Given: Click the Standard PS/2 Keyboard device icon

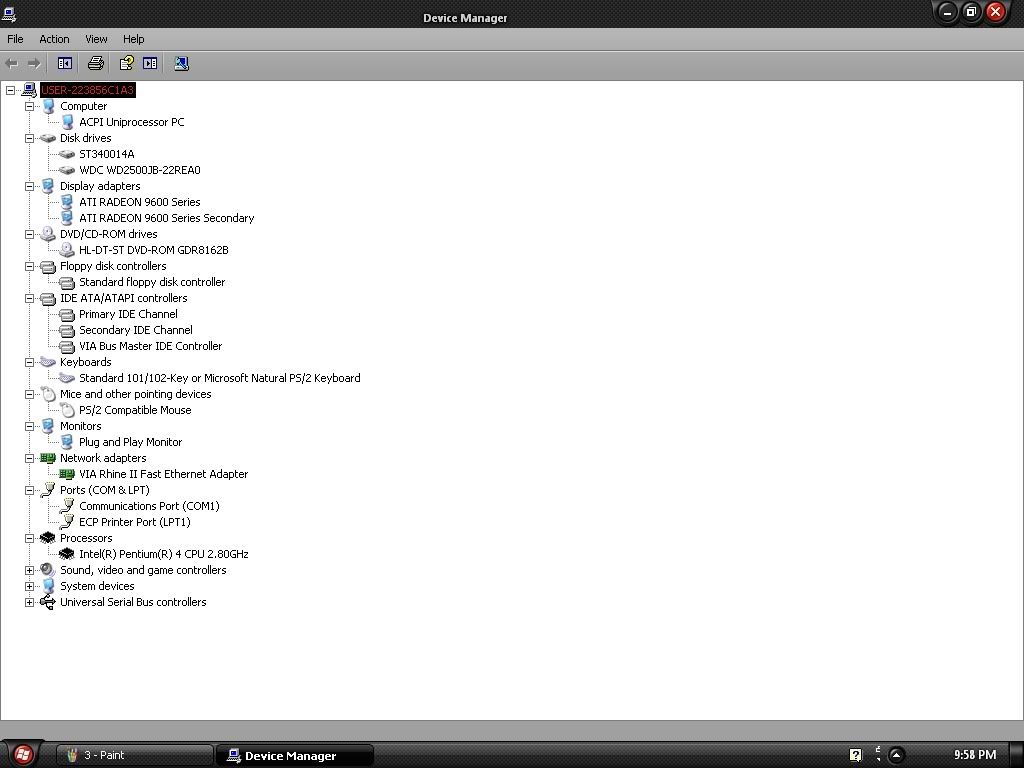Looking at the screenshot, I should [67, 378].
